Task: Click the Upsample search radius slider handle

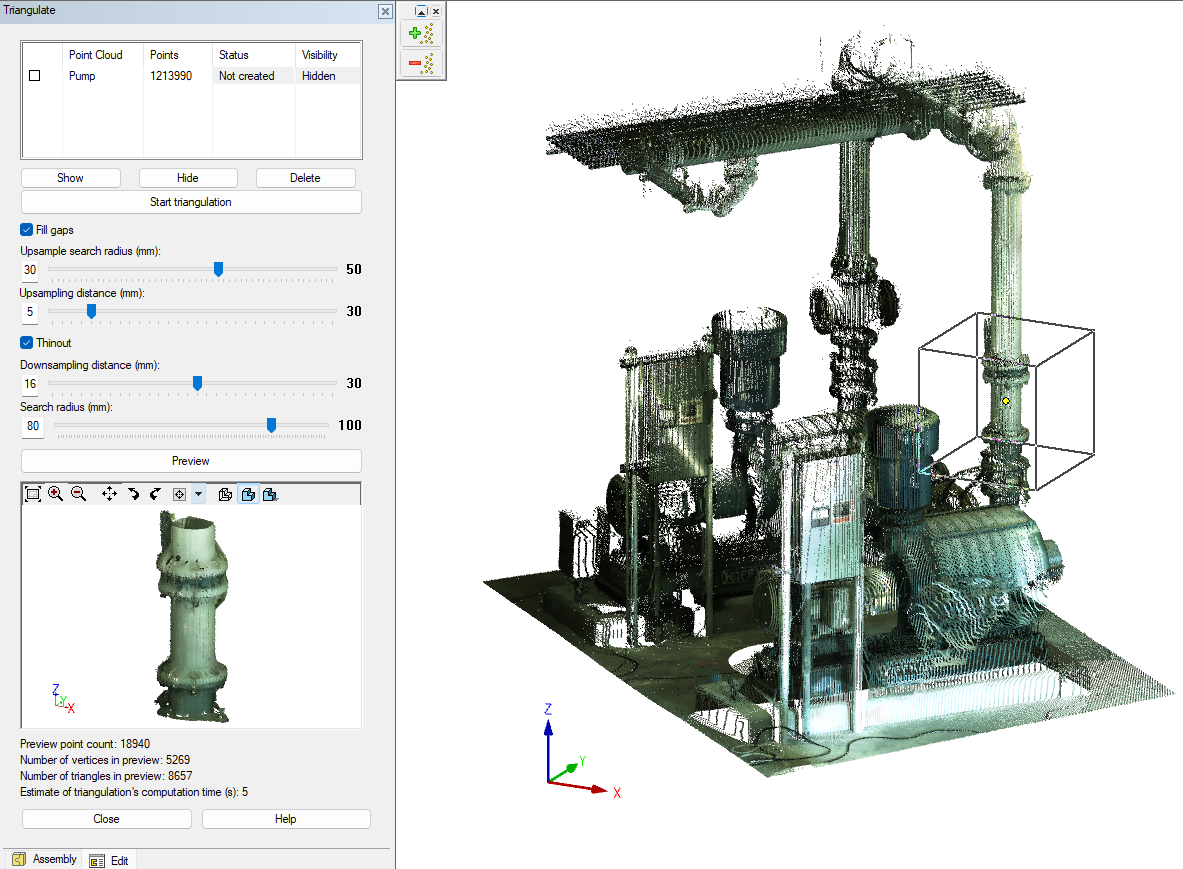Action: pyautogui.click(x=218, y=269)
